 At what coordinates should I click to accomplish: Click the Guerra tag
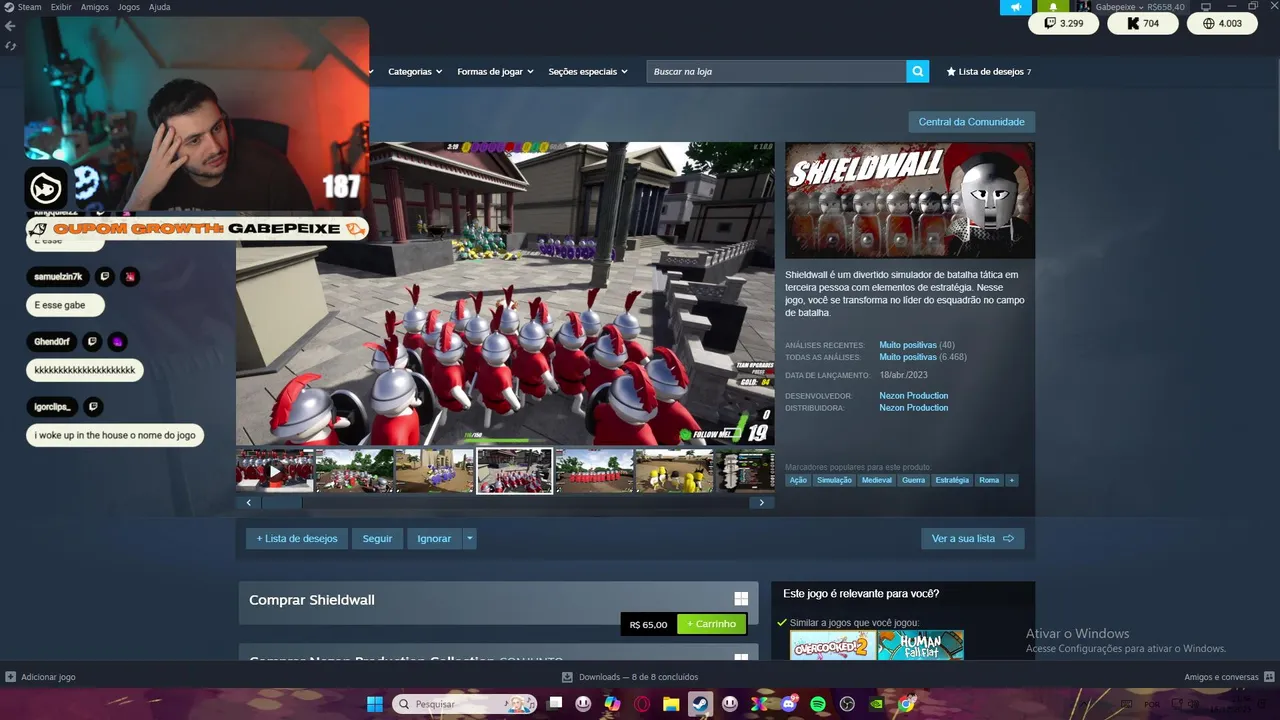pyautogui.click(x=913, y=480)
